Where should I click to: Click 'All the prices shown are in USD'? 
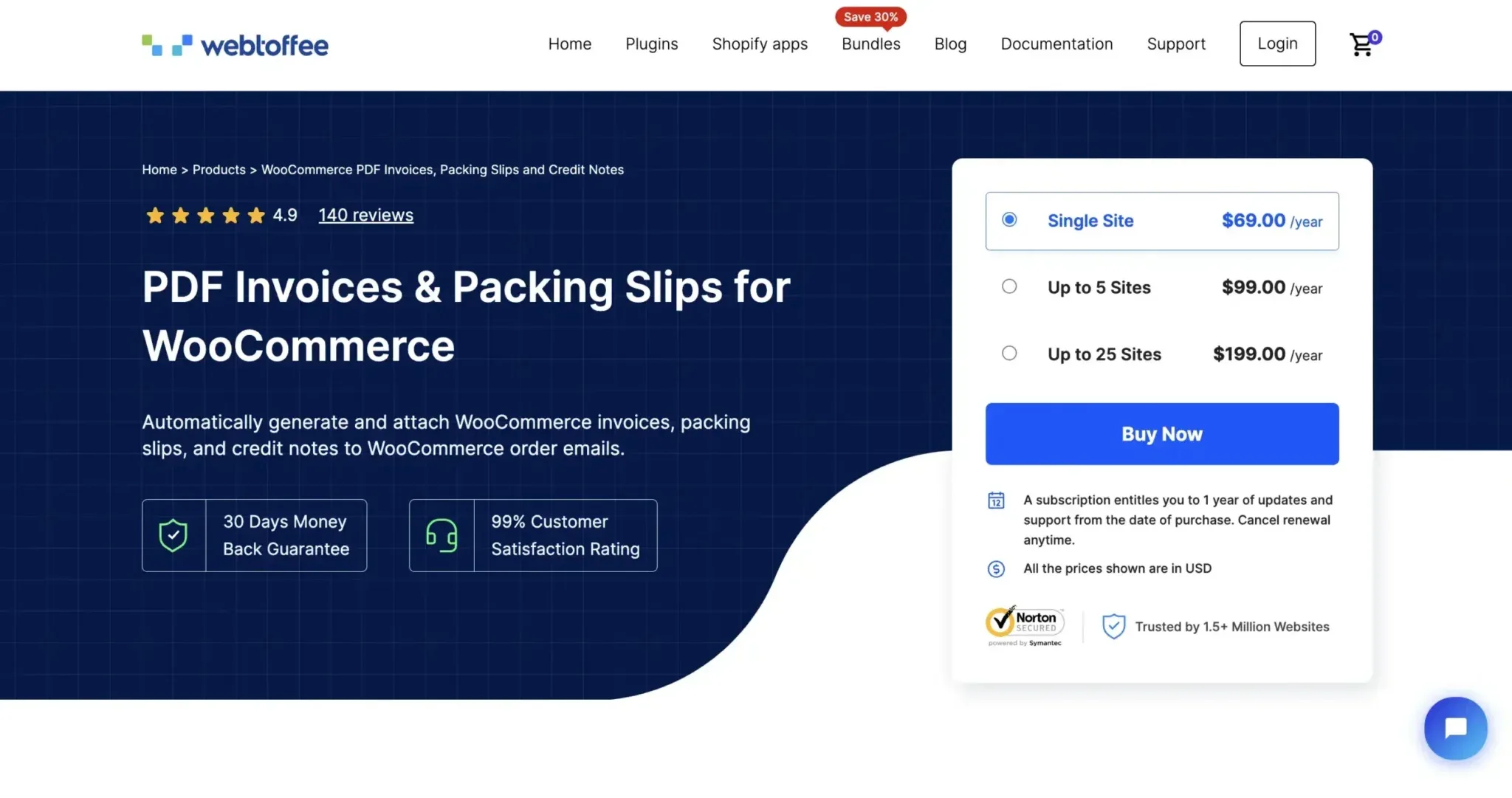pos(1117,568)
